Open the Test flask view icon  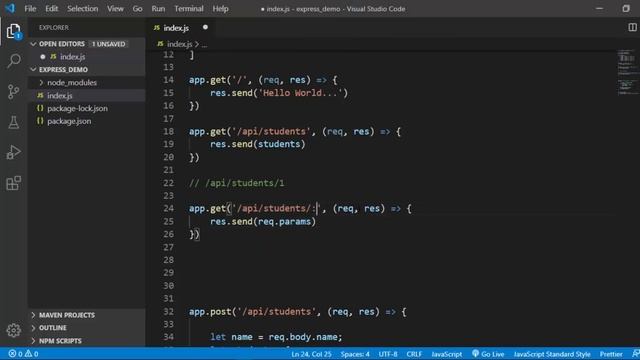point(13,122)
